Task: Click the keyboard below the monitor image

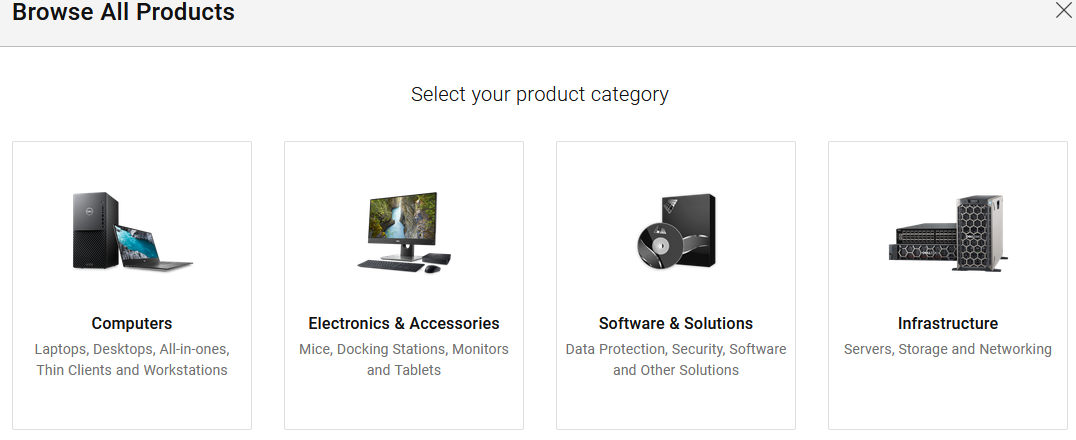Action: 386,265
